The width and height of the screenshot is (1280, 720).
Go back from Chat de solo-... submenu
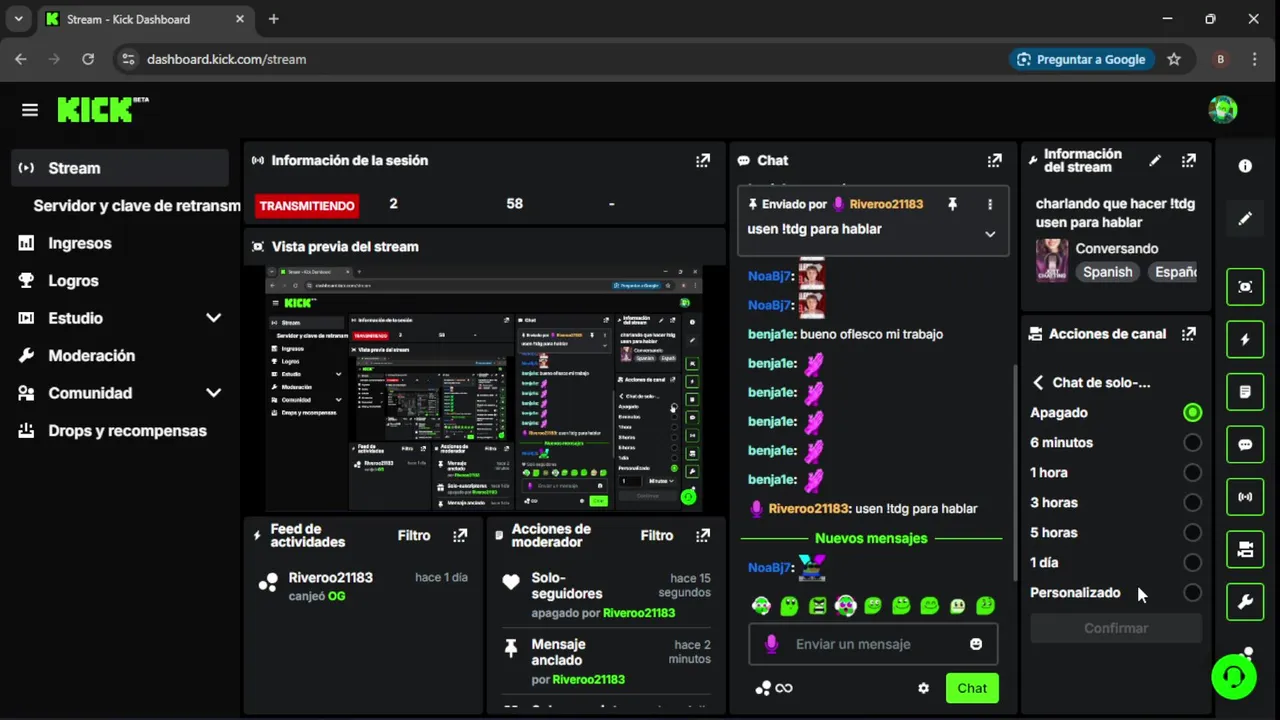coord(1038,382)
